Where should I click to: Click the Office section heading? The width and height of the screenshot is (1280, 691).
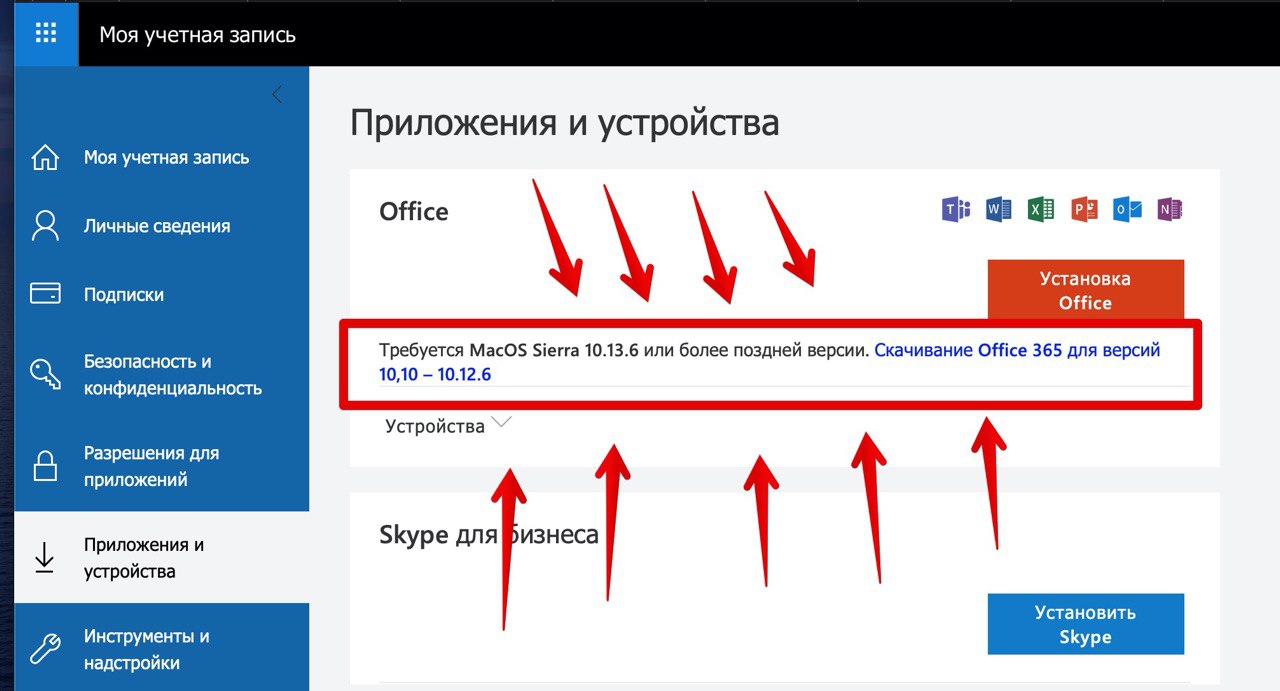pyautogui.click(x=414, y=211)
